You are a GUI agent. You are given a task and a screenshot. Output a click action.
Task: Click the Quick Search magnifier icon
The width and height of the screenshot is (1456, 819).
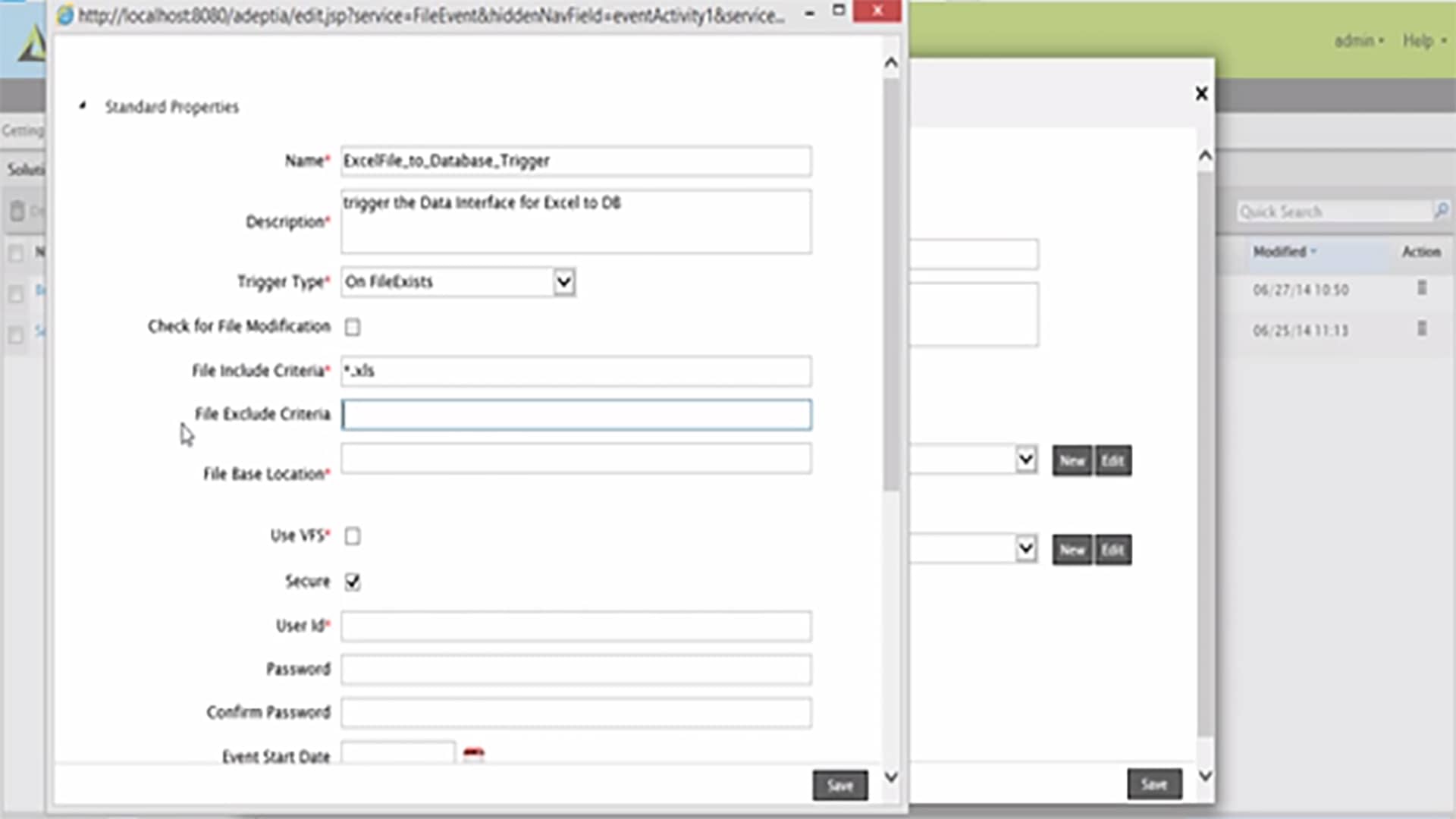pos(1440,211)
